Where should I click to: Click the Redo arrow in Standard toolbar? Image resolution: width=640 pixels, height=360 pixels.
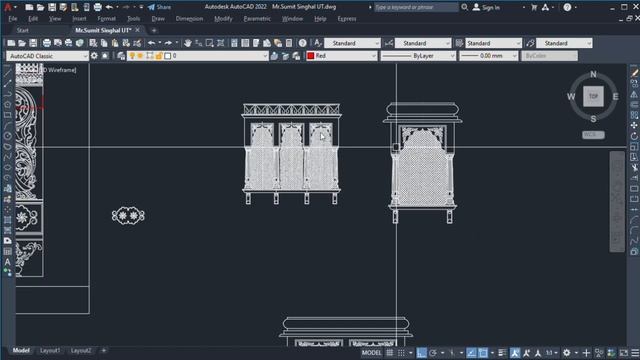coord(168,43)
